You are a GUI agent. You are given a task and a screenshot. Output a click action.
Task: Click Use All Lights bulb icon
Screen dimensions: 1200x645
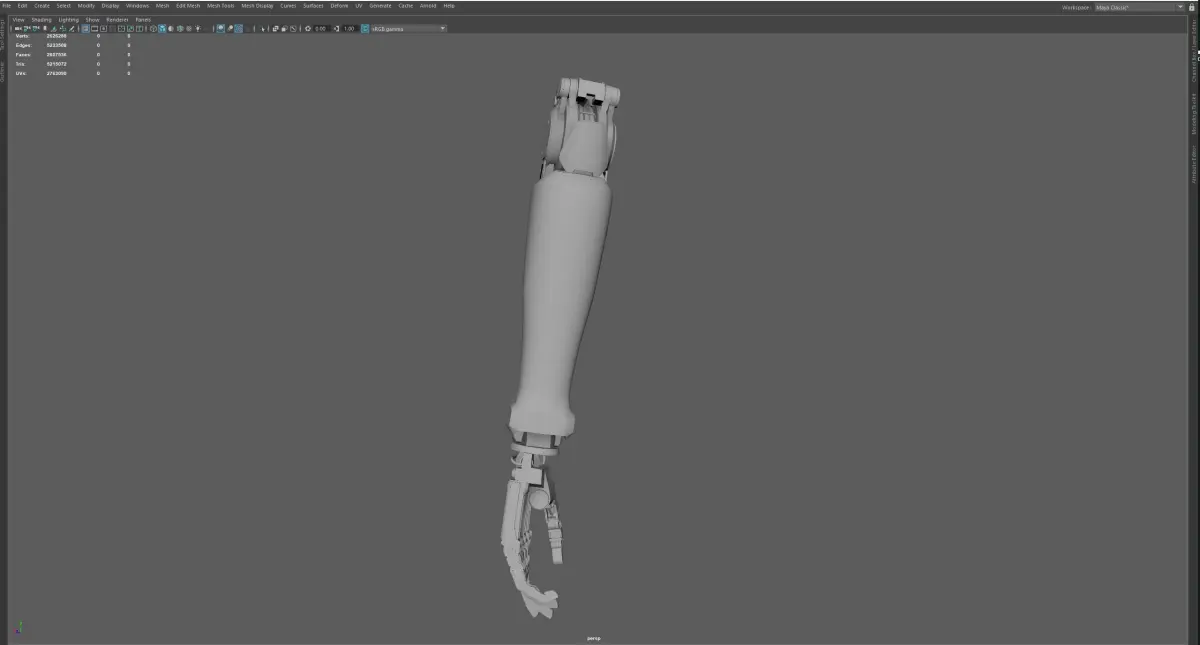[x=198, y=28]
